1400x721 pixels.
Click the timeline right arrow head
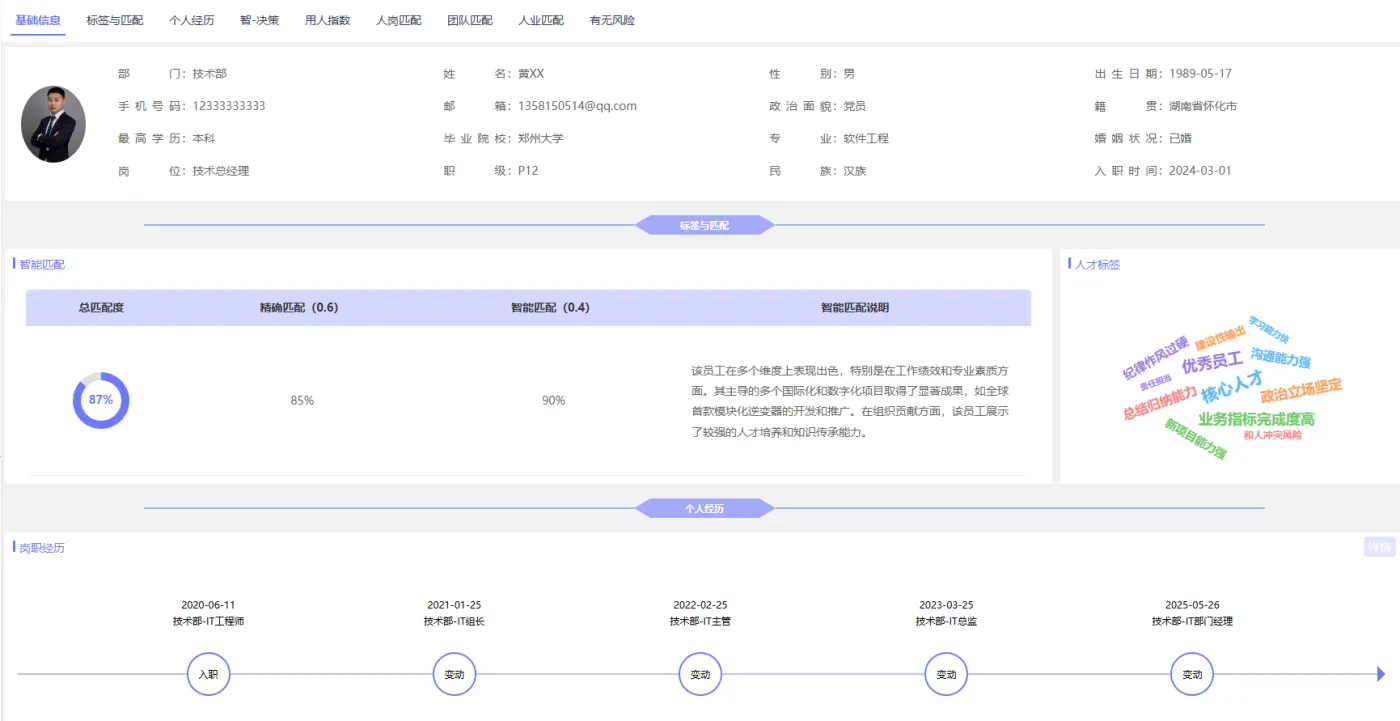click(x=1381, y=674)
